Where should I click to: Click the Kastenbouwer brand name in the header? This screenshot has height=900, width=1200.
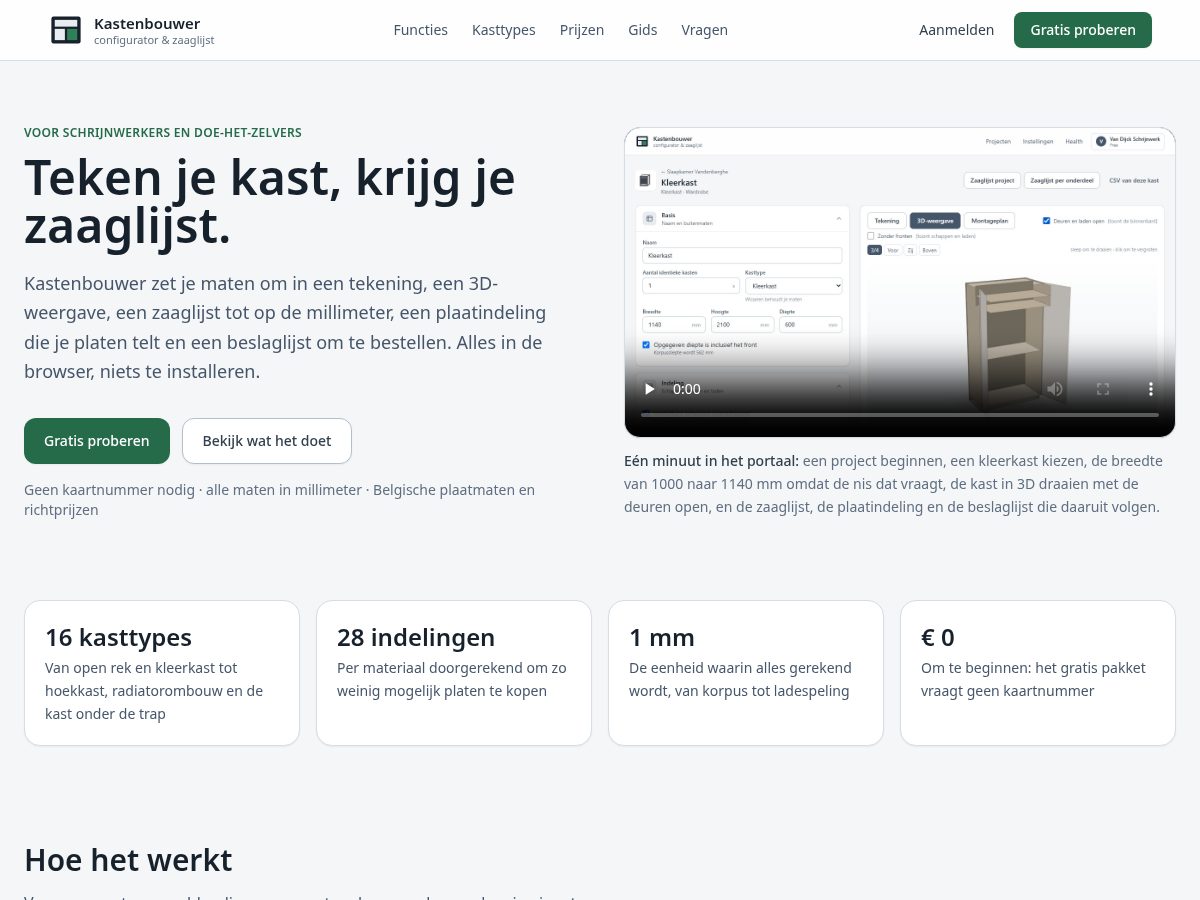pos(147,23)
